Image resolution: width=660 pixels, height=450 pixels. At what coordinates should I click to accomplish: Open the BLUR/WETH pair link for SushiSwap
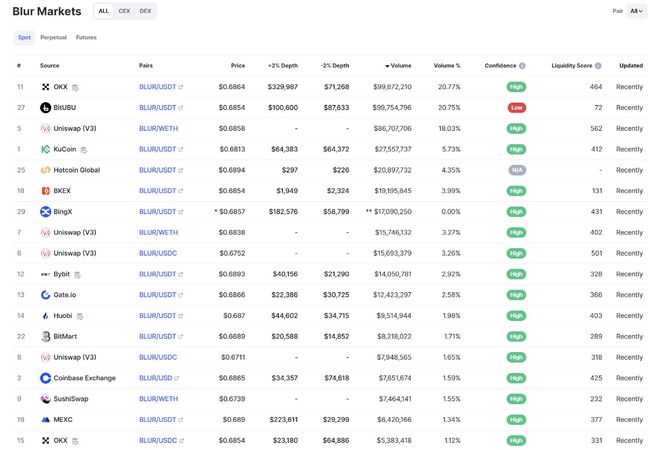click(x=158, y=399)
